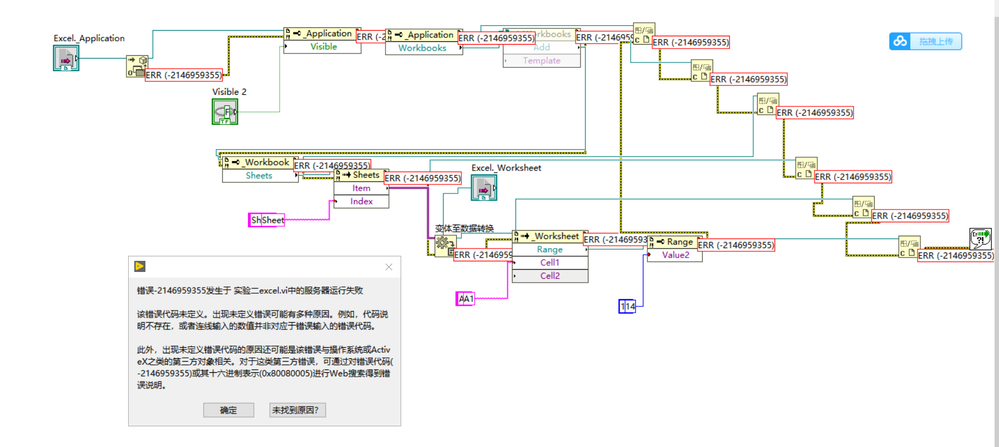Select the Sheets property of _Workbook node
The image size is (999, 447).
[x=260, y=176]
